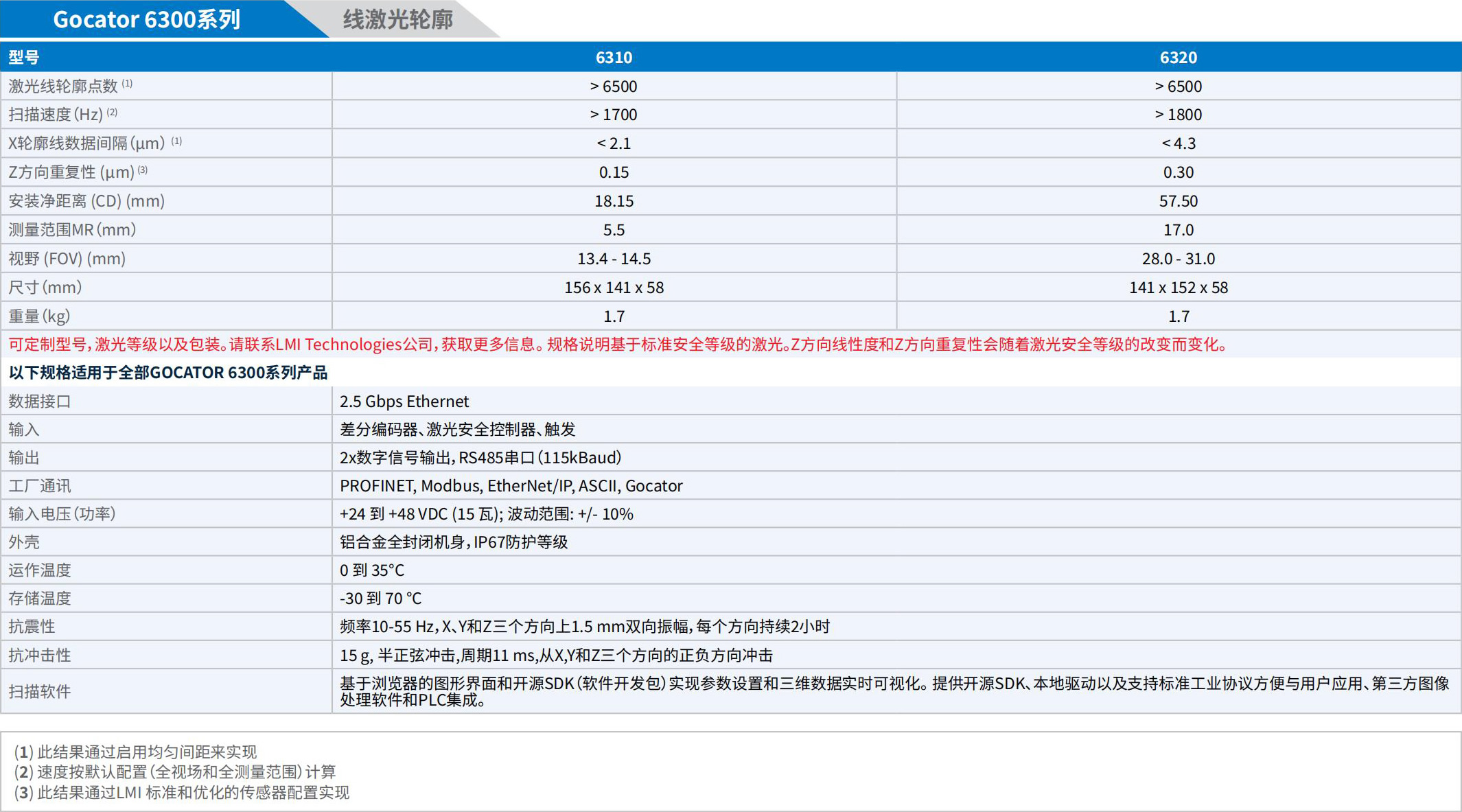Click the 6310 column header

click(x=614, y=58)
